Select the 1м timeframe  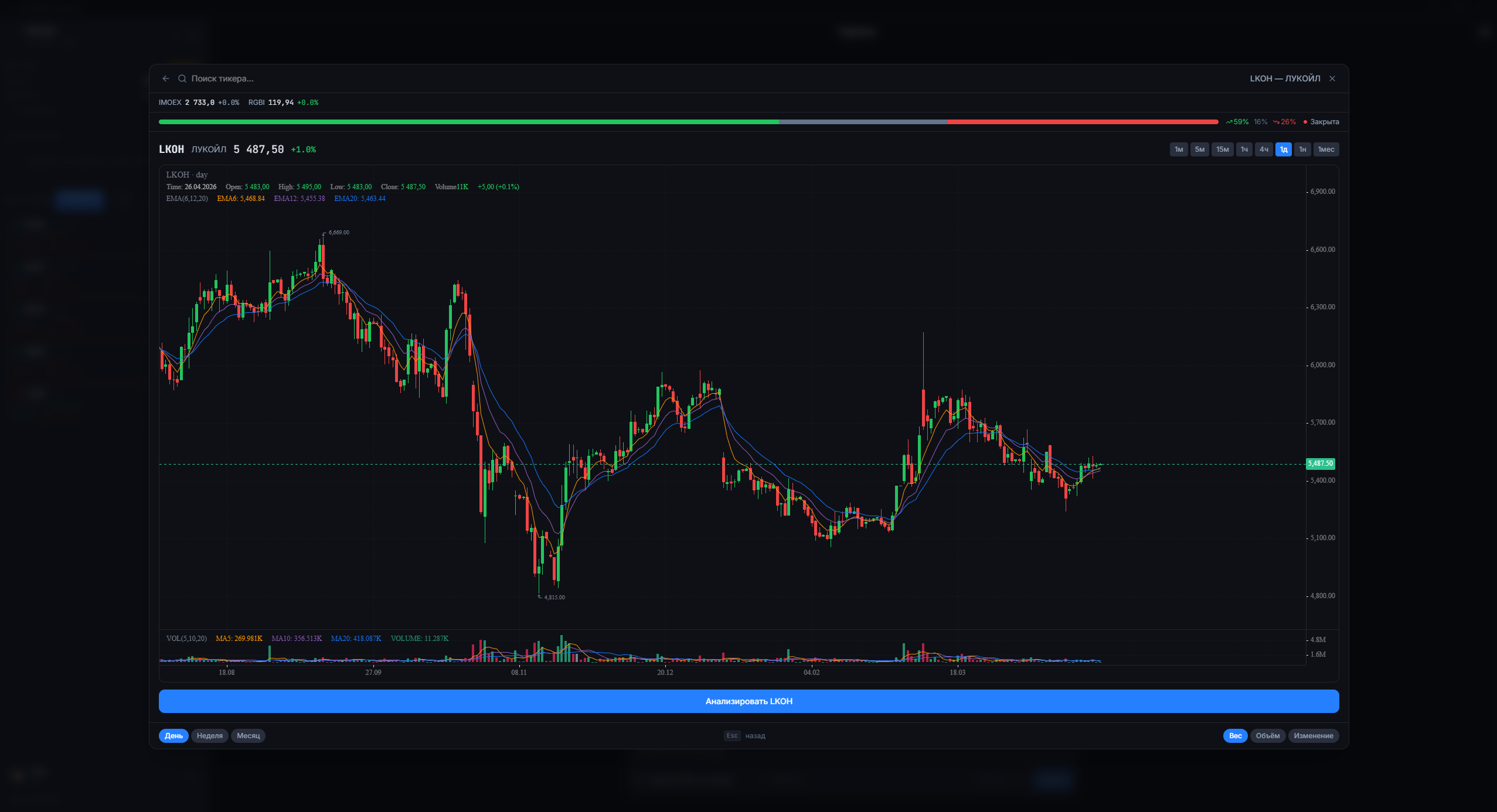(1179, 149)
